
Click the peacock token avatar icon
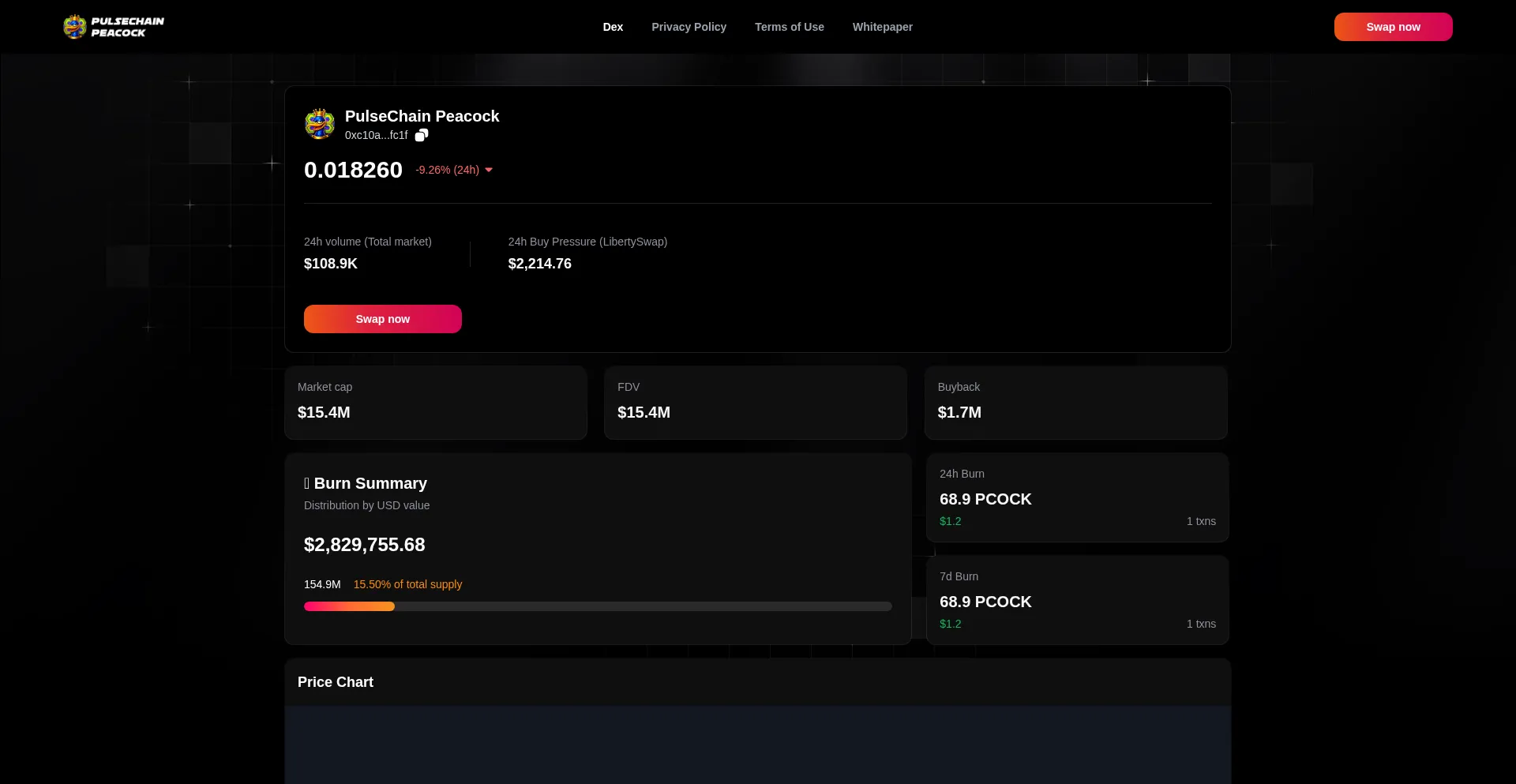coord(320,124)
